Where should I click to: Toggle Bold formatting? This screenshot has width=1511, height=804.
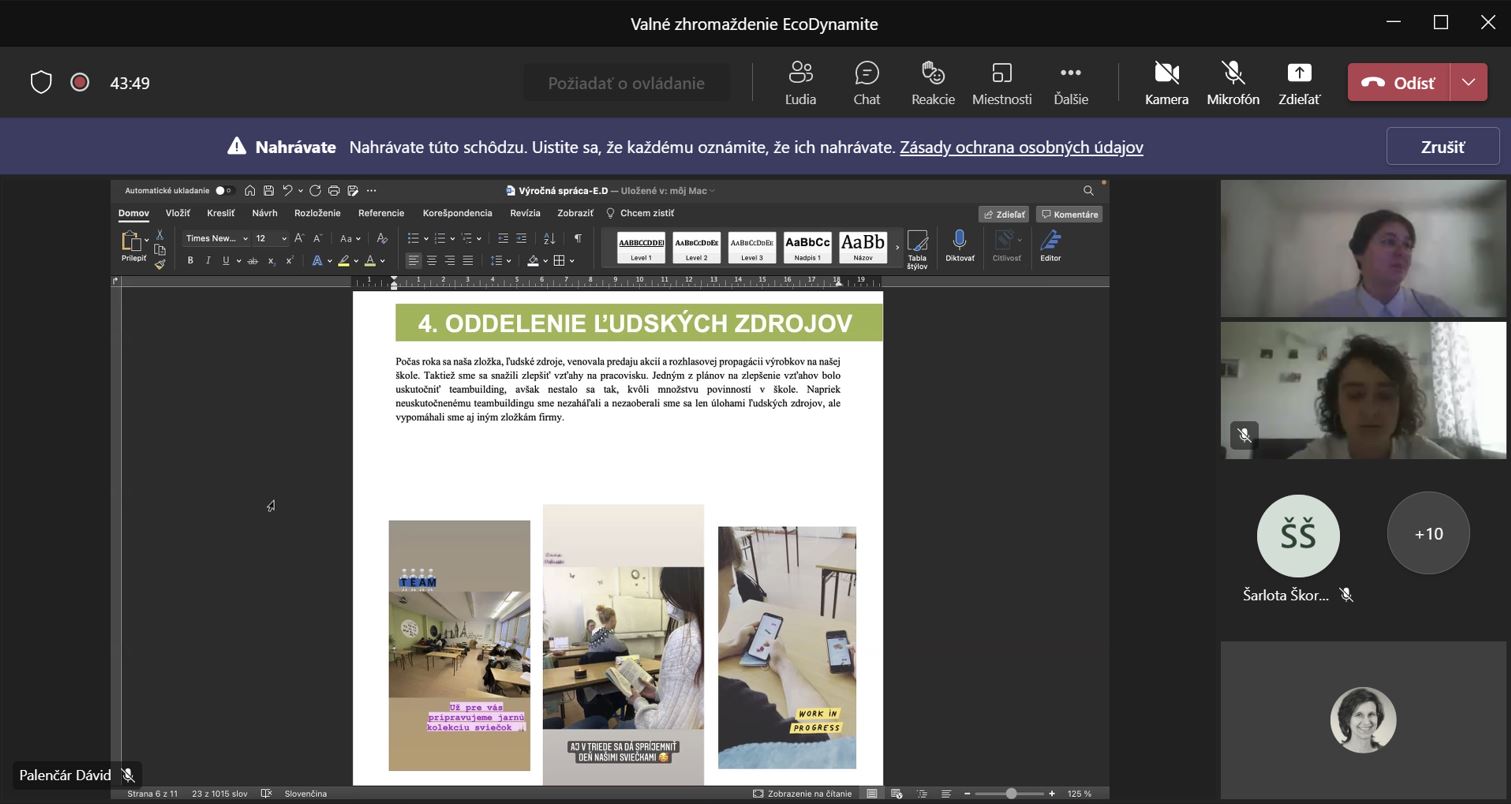tap(190, 260)
